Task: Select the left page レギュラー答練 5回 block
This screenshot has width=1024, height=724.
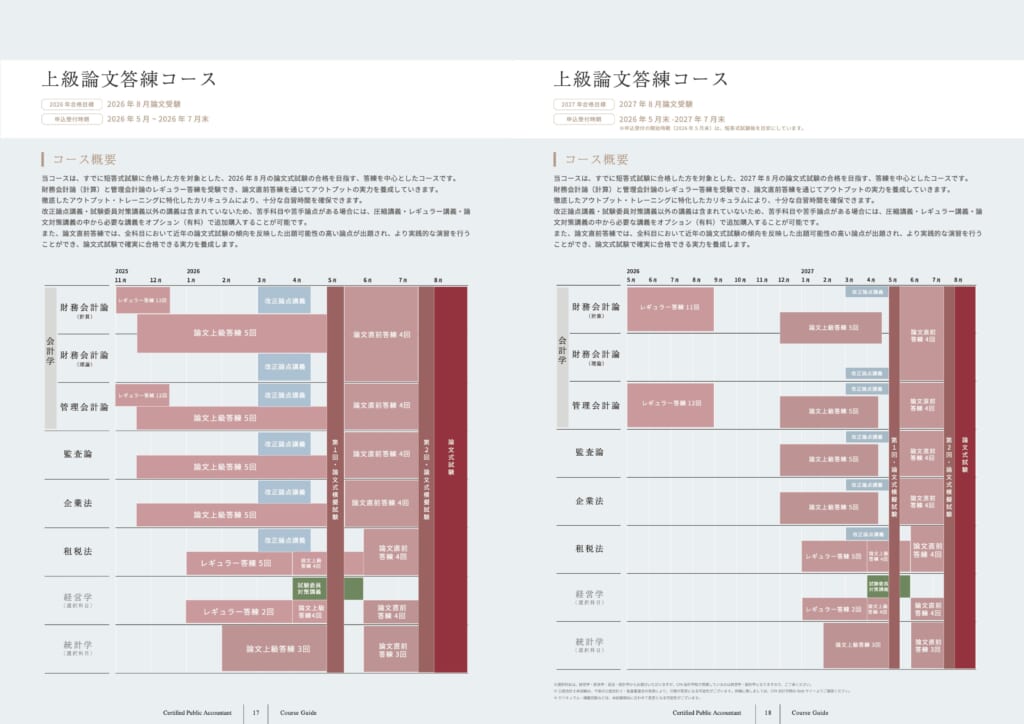Action: point(236,563)
